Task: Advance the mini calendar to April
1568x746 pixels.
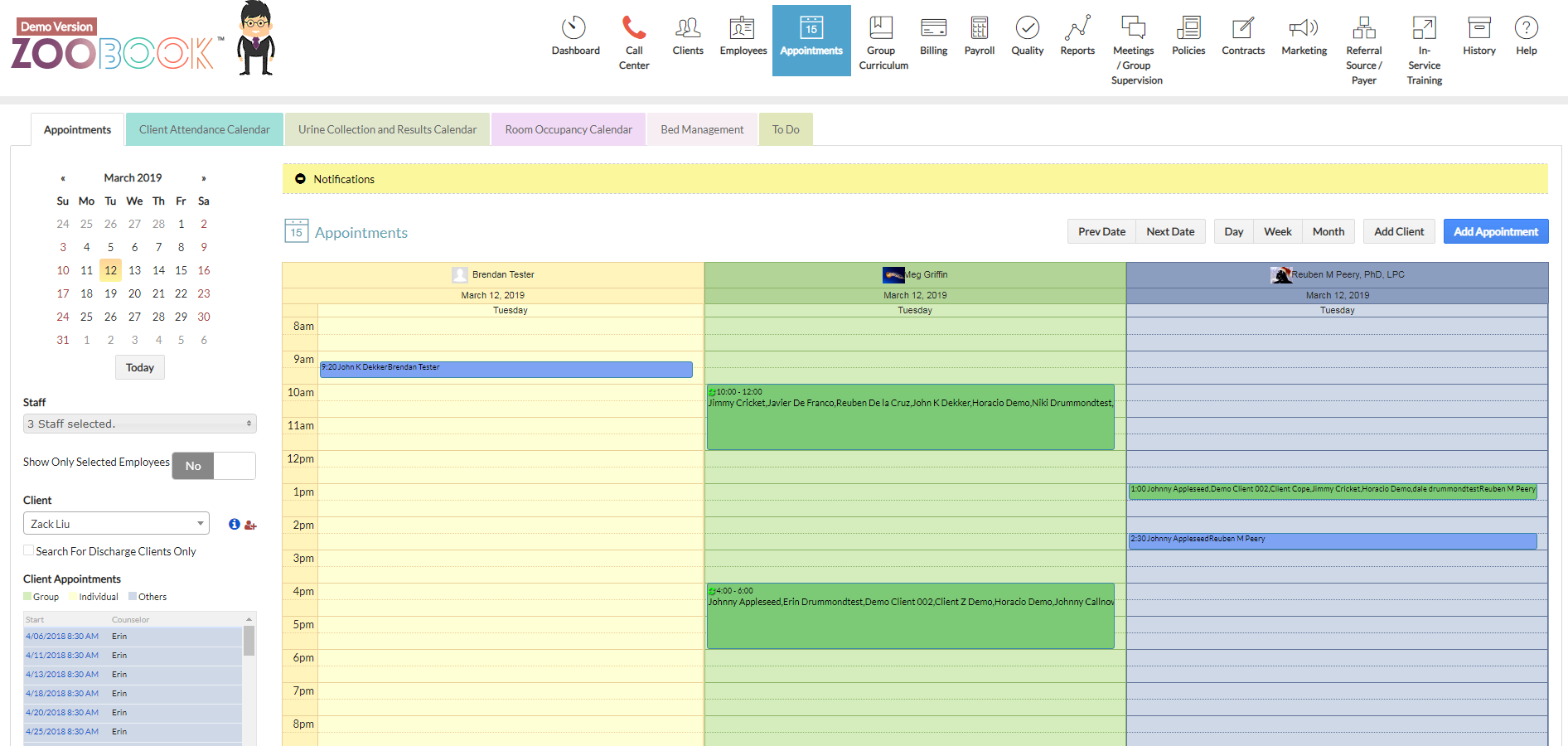Action: click(x=204, y=177)
